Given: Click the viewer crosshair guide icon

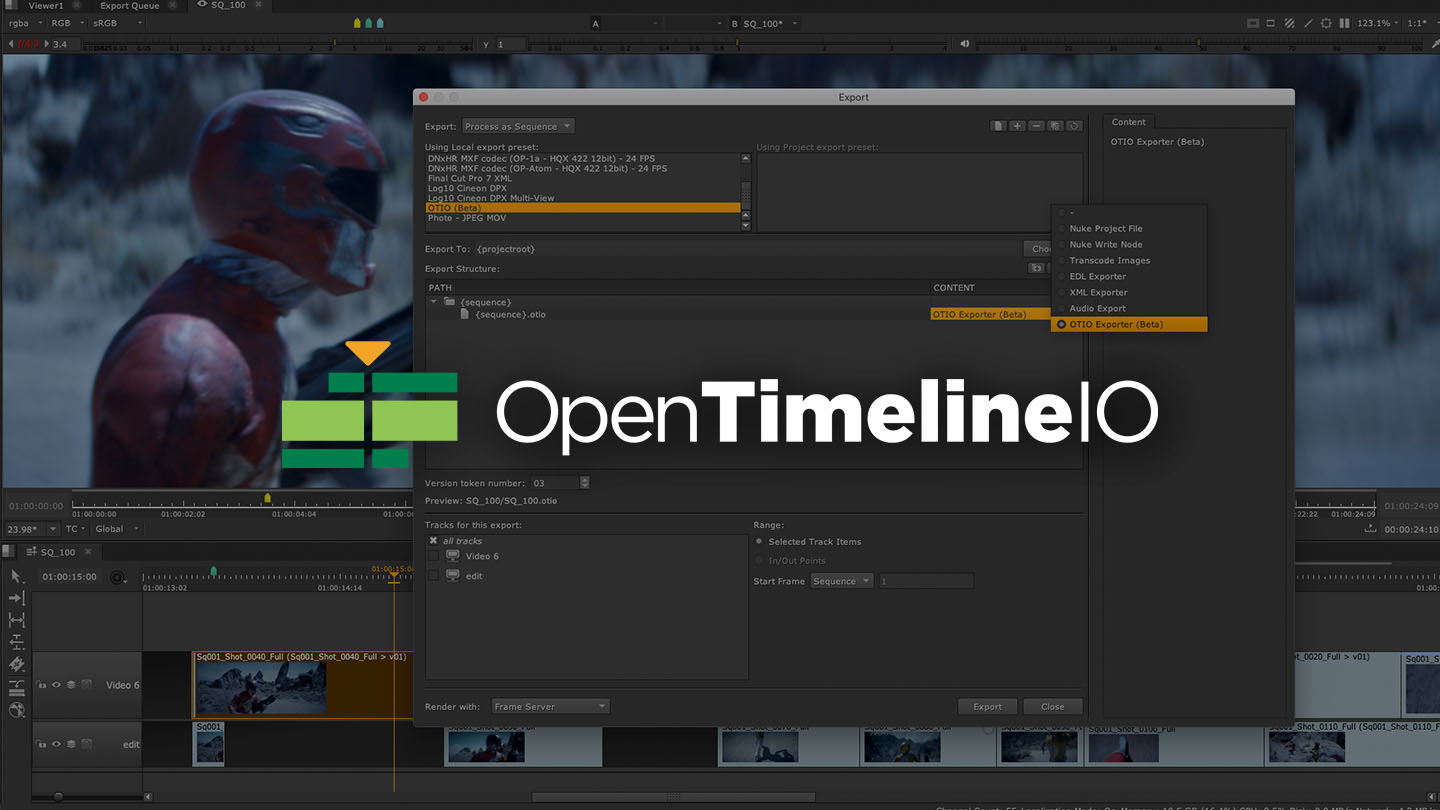Looking at the screenshot, I should (1327, 23).
